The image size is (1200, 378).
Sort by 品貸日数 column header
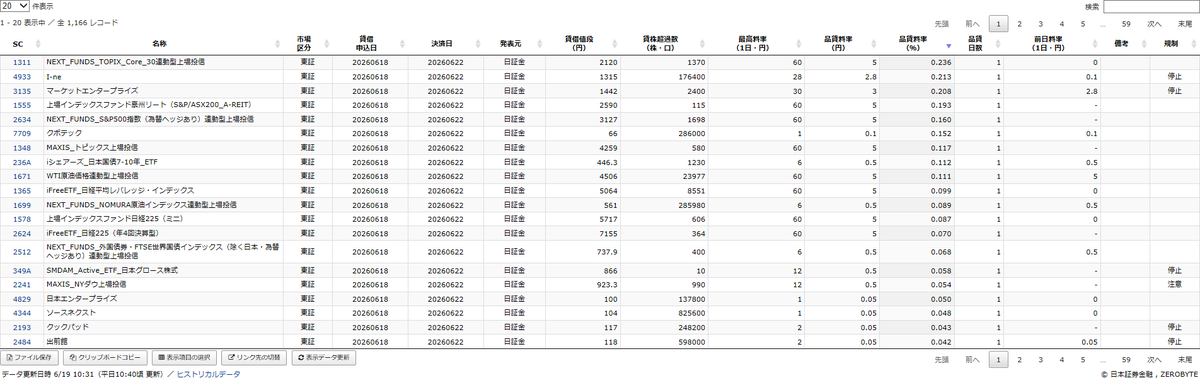click(x=977, y=44)
